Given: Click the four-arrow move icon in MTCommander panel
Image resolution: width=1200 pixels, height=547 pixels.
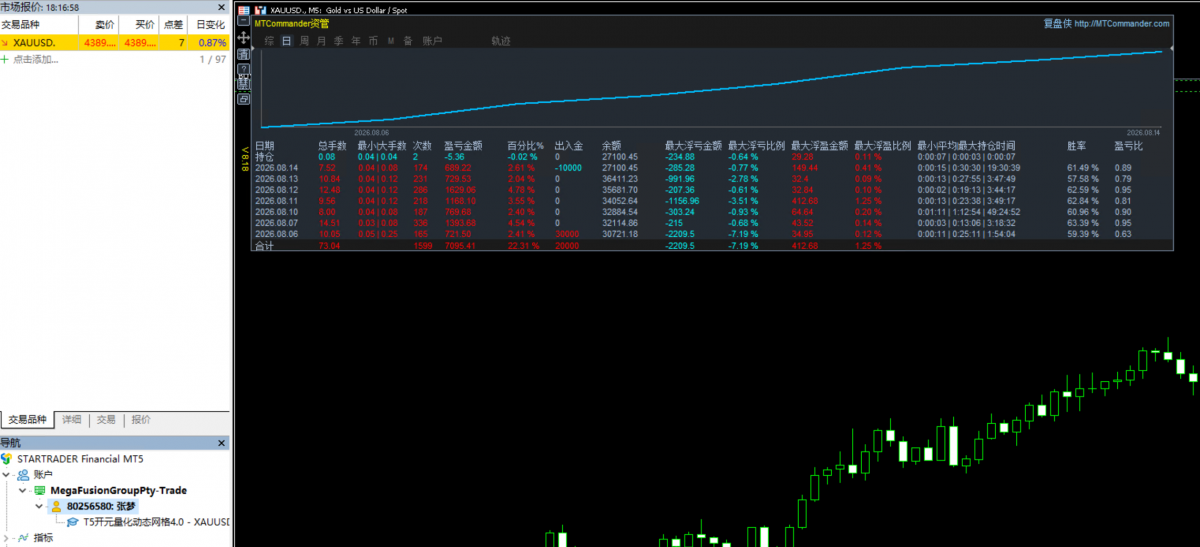Looking at the screenshot, I should [244, 37].
